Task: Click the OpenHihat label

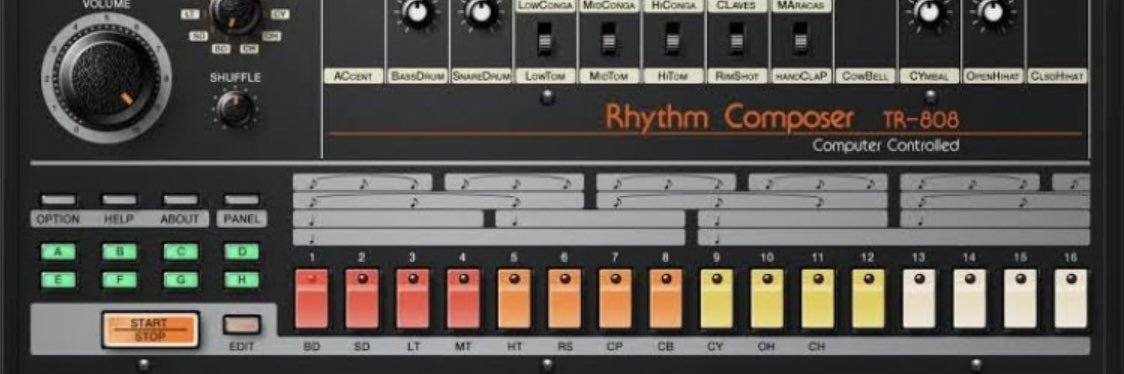Action: point(993,76)
